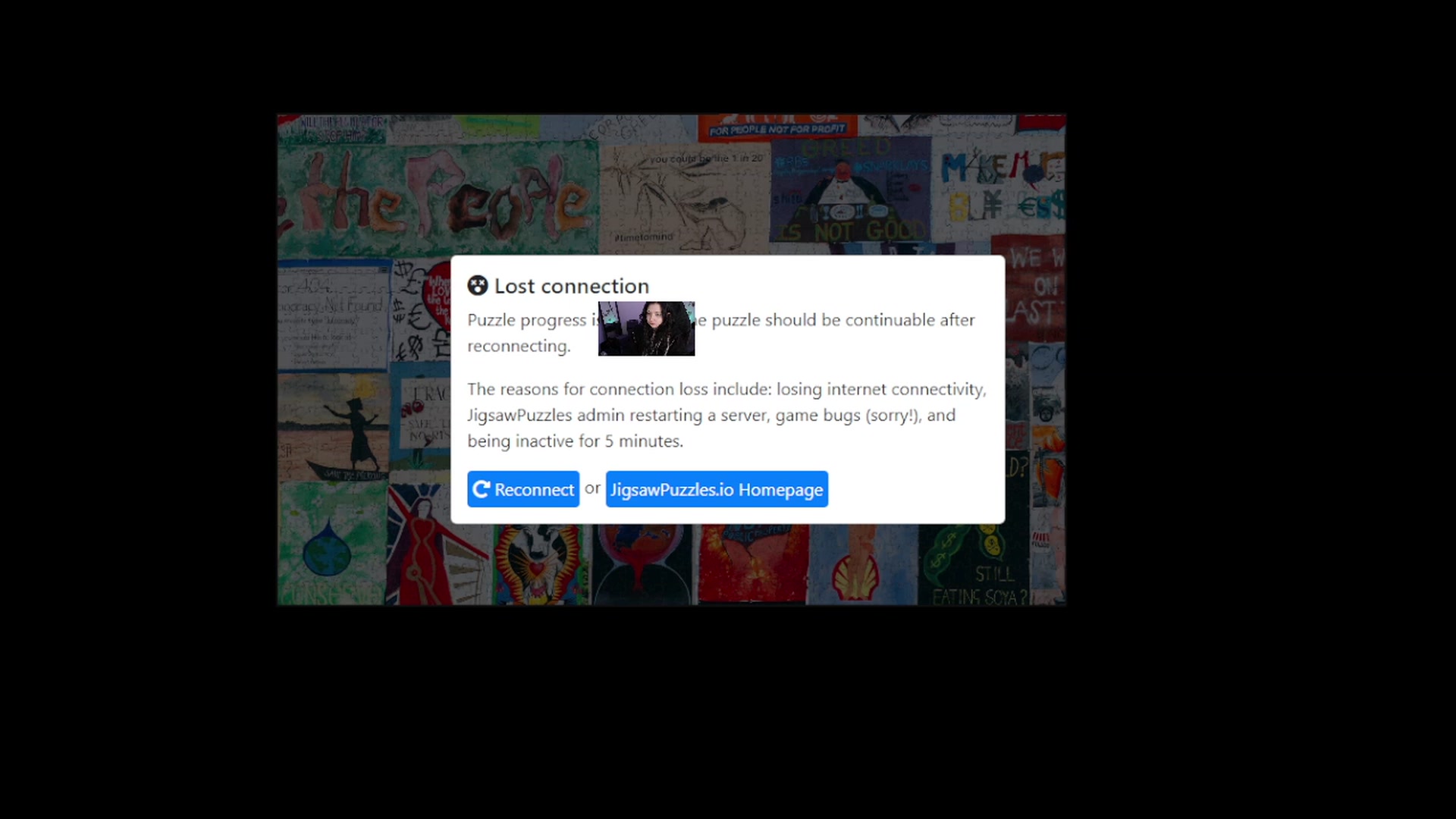Click the dizzy face icon beside Lost connection
The width and height of the screenshot is (1456, 819).
(478, 286)
